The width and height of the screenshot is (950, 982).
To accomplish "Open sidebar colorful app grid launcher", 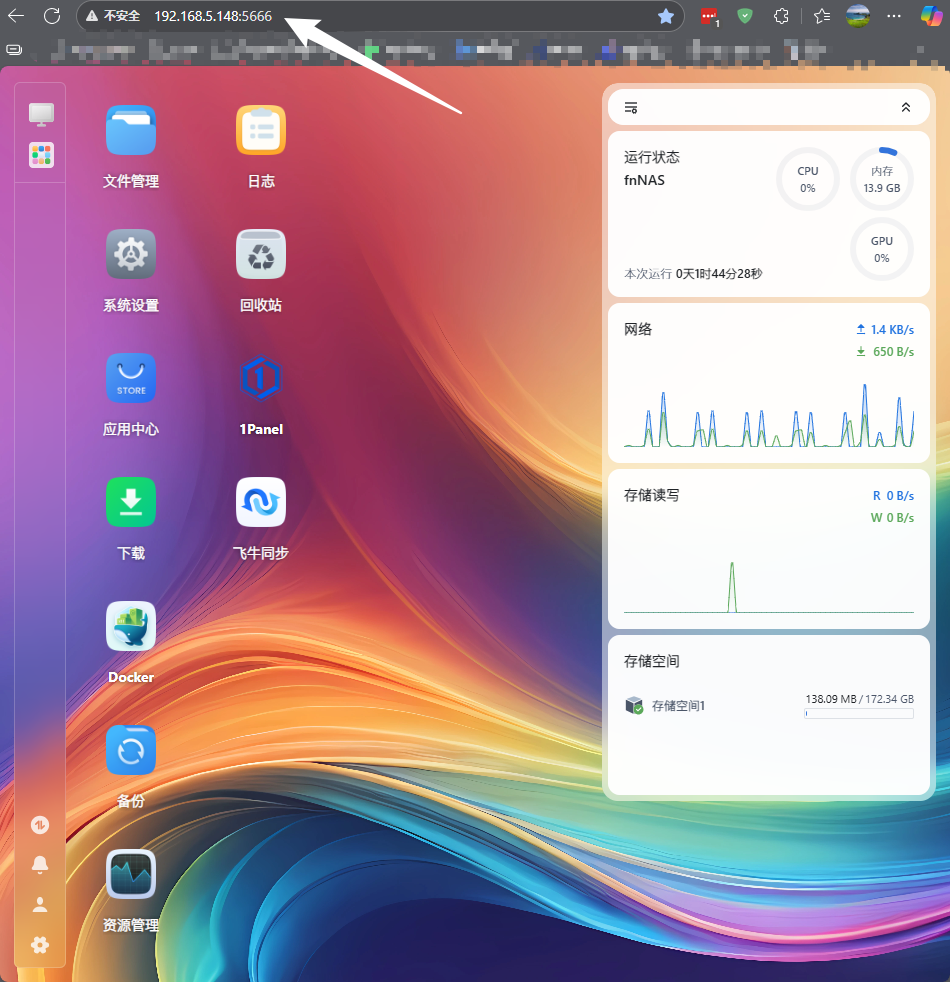I will pyautogui.click(x=41, y=155).
